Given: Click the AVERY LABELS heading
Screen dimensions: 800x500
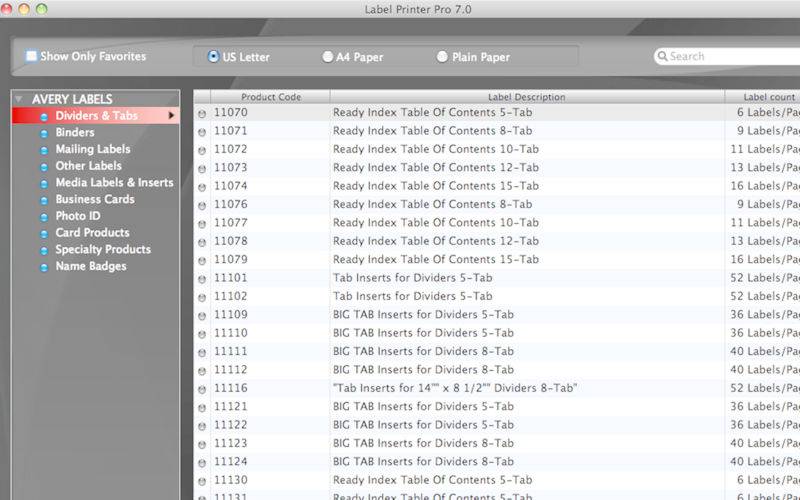Looking at the screenshot, I should pyautogui.click(x=72, y=99).
